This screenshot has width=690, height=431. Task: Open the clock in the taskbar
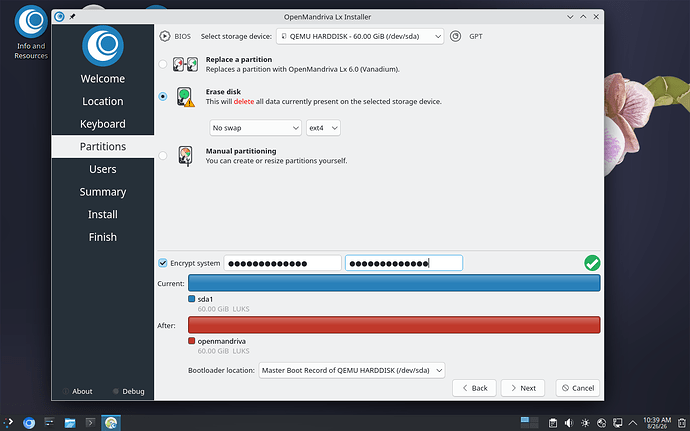click(x=657, y=423)
